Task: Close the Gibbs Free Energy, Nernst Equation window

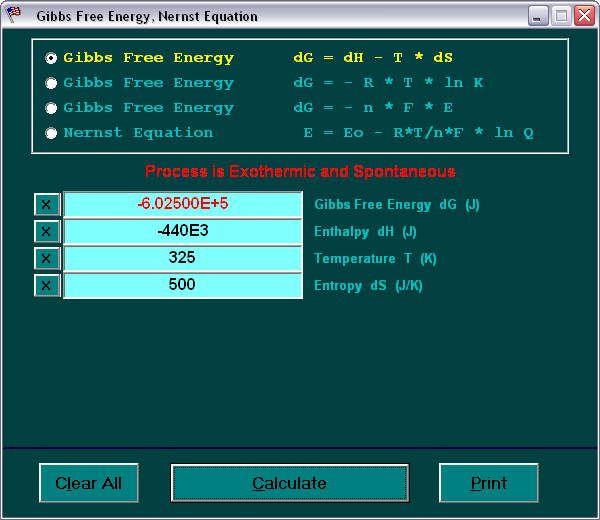Action: 584,16
